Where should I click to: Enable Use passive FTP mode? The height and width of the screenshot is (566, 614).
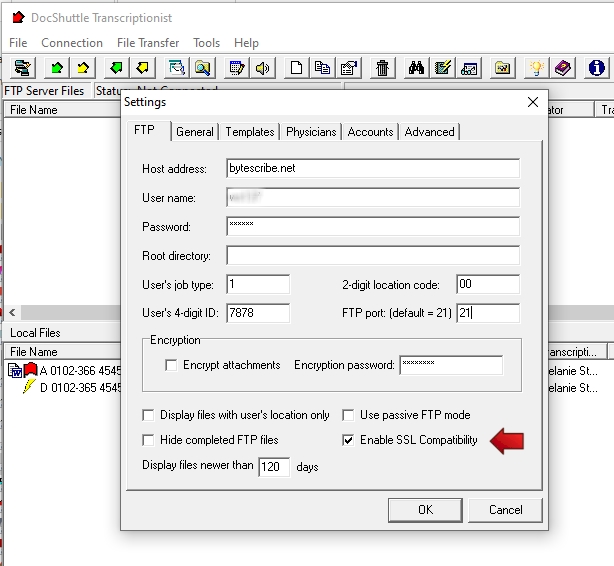[348, 415]
